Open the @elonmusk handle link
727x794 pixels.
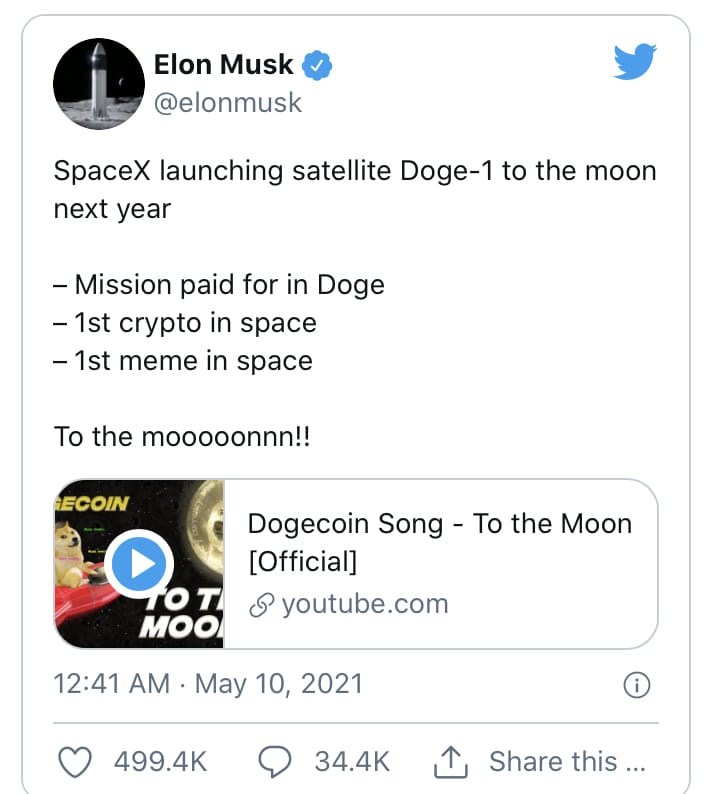pos(228,103)
